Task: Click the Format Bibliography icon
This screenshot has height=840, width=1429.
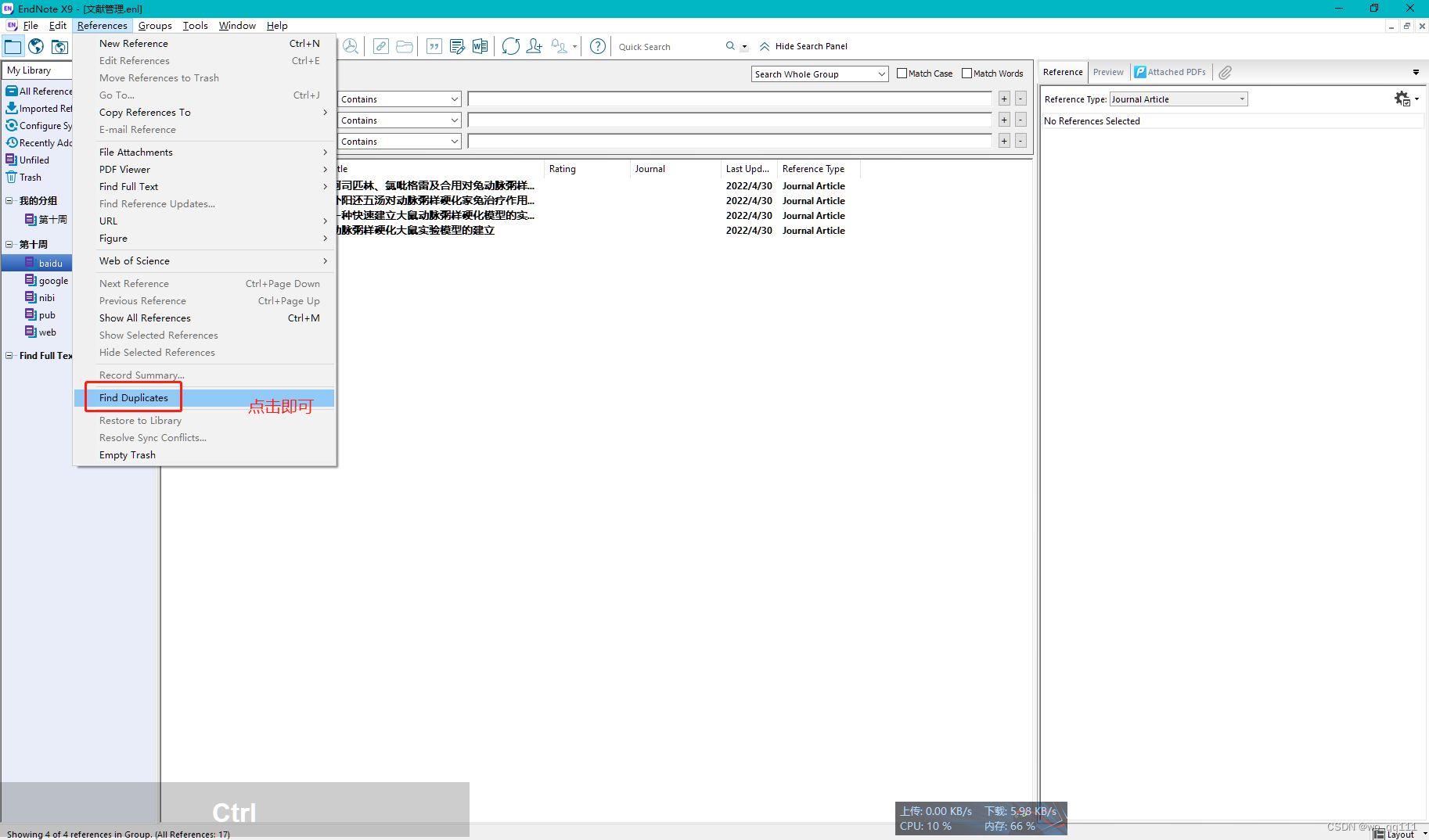Action: (457, 46)
